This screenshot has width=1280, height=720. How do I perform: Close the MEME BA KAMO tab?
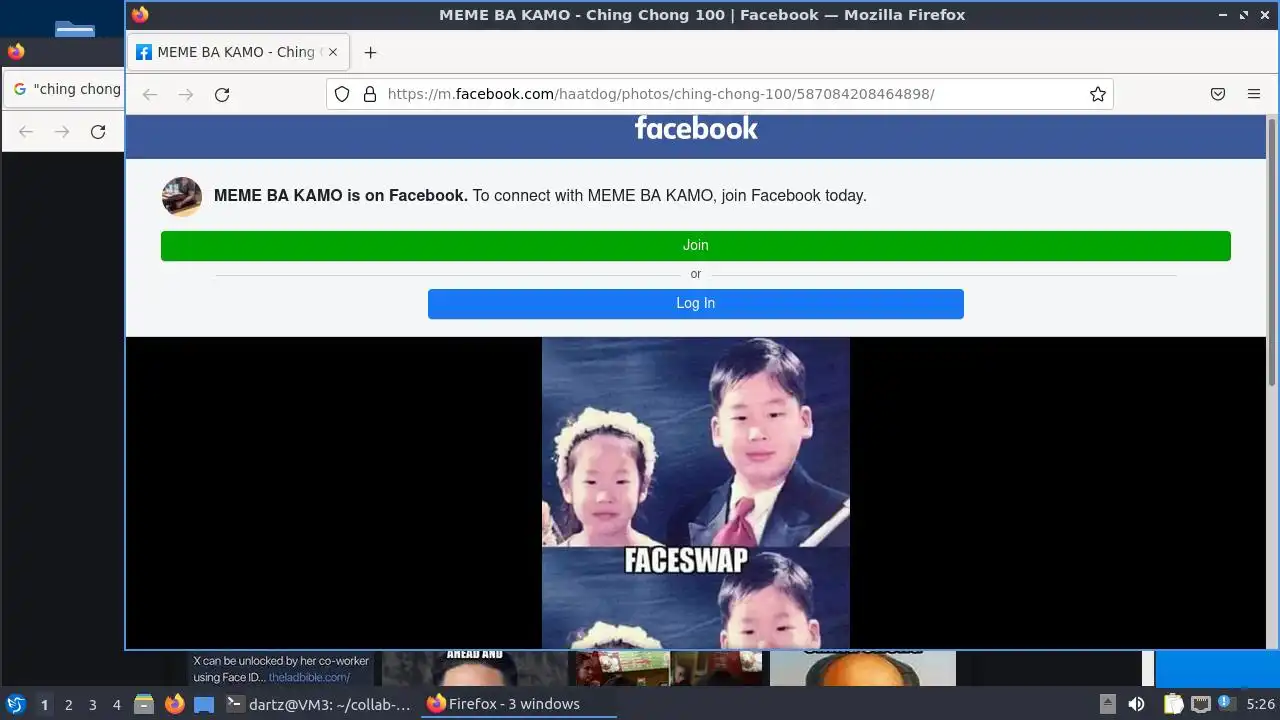(333, 52)
